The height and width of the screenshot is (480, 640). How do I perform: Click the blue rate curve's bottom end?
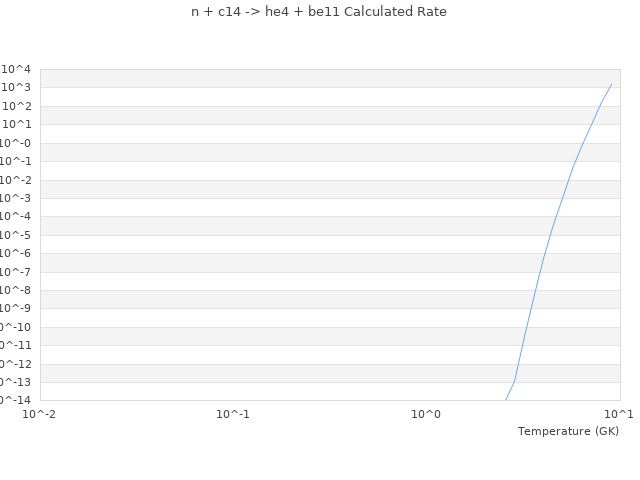[x=506, y=400]
